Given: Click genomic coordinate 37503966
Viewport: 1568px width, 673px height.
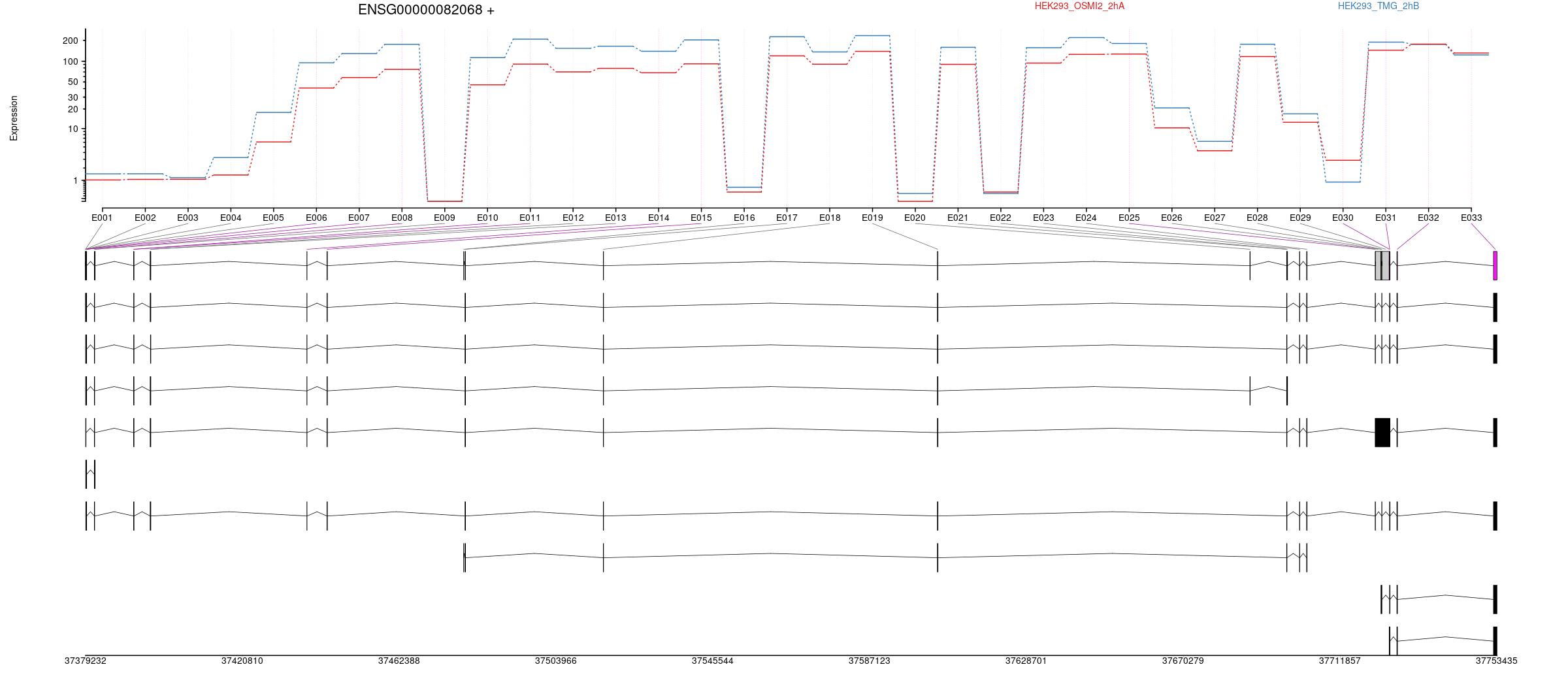Looking at the screenshot, I should click(x=556, y=661).
